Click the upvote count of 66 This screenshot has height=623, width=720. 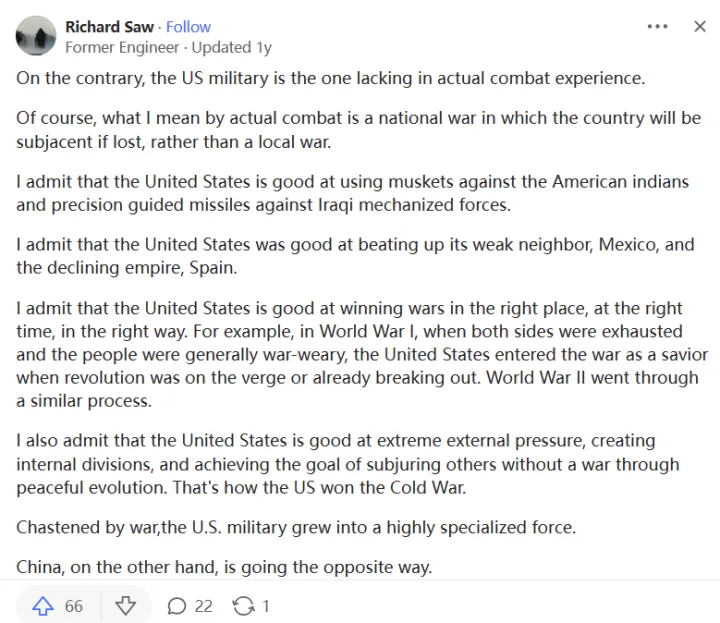pyautogui.click(x=74, y=606)
